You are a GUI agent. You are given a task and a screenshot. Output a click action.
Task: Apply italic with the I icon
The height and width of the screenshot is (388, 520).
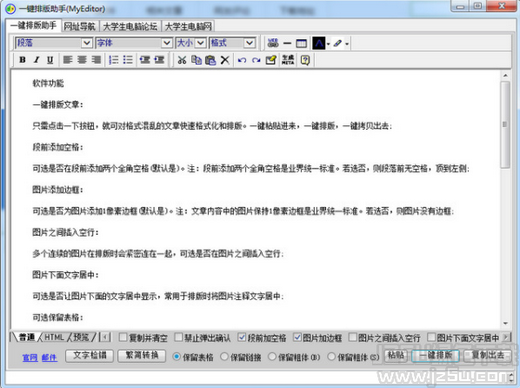click(36, 60)
